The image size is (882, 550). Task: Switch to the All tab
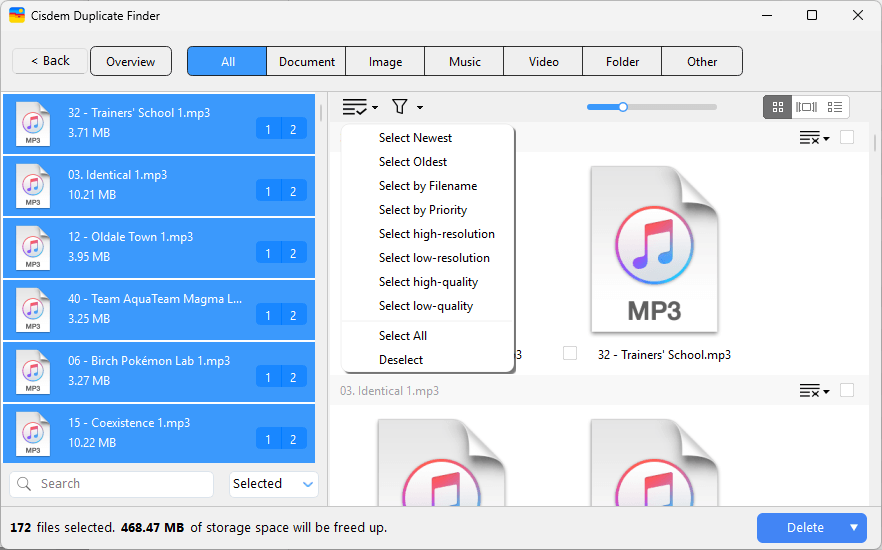(227, 61)
